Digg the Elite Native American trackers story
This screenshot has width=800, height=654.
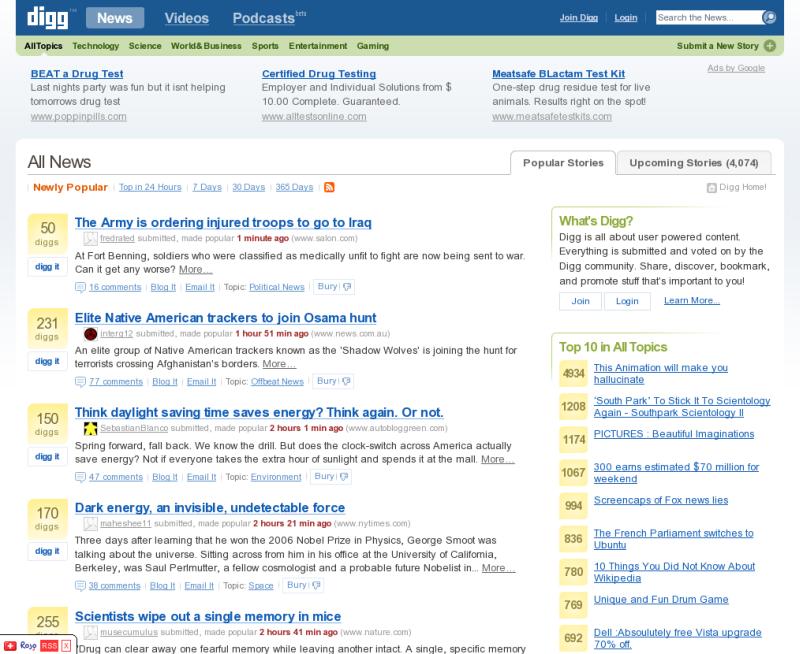tap(47, 361)
